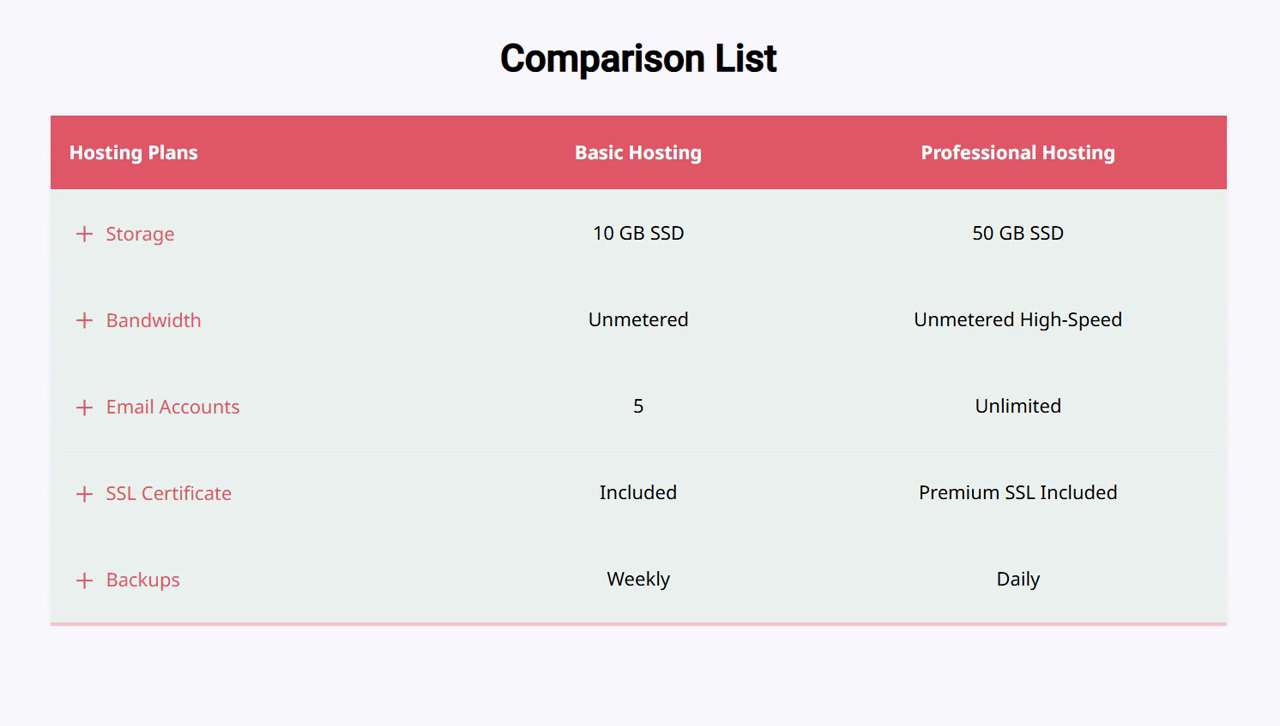
Task: Click the plus icon beside Backups
Action: click(x=84, y=580)
